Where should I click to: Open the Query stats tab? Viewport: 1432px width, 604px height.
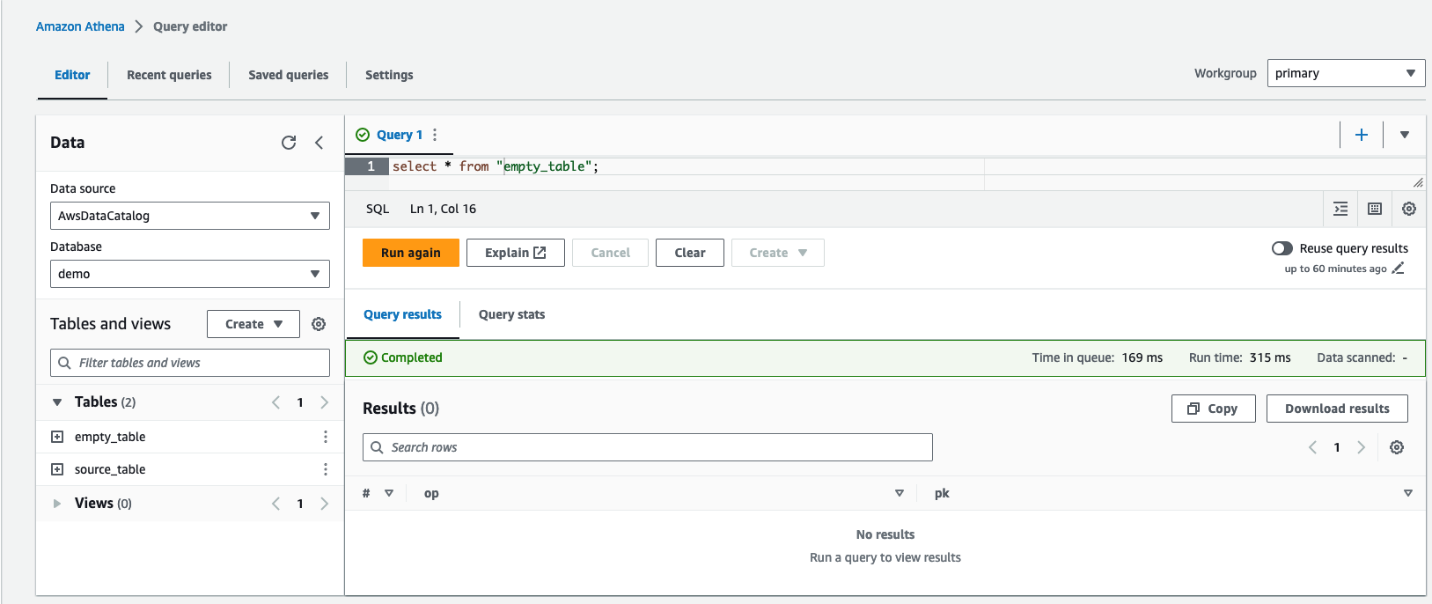(511, 314)
